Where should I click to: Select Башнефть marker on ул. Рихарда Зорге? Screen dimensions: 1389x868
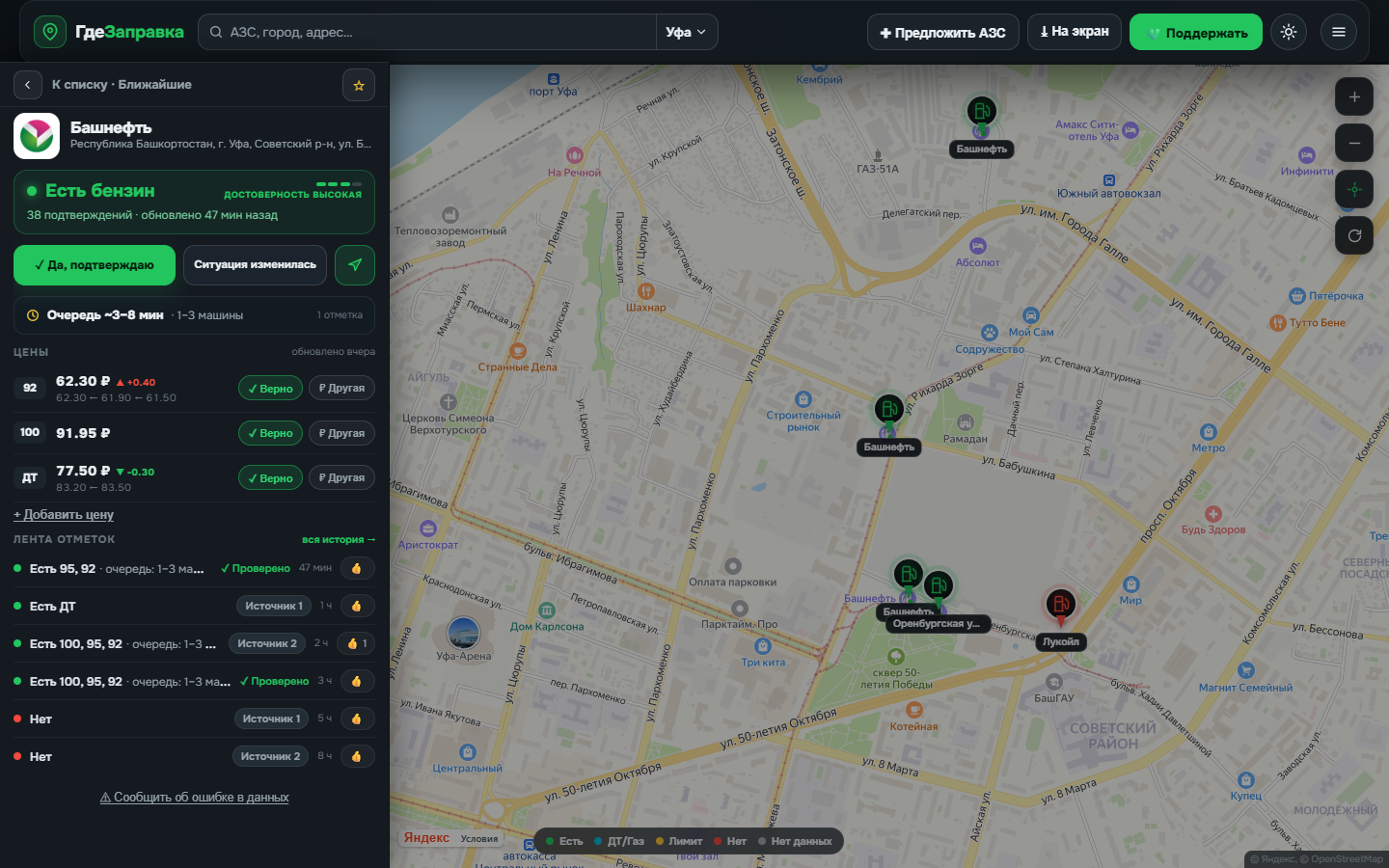pyautogui.click(x=888, y=411)
